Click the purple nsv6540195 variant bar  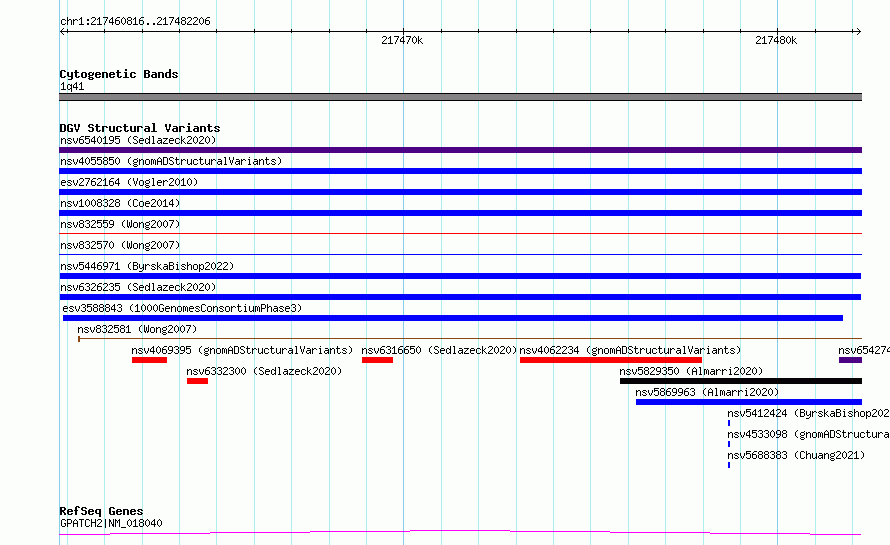460,150
